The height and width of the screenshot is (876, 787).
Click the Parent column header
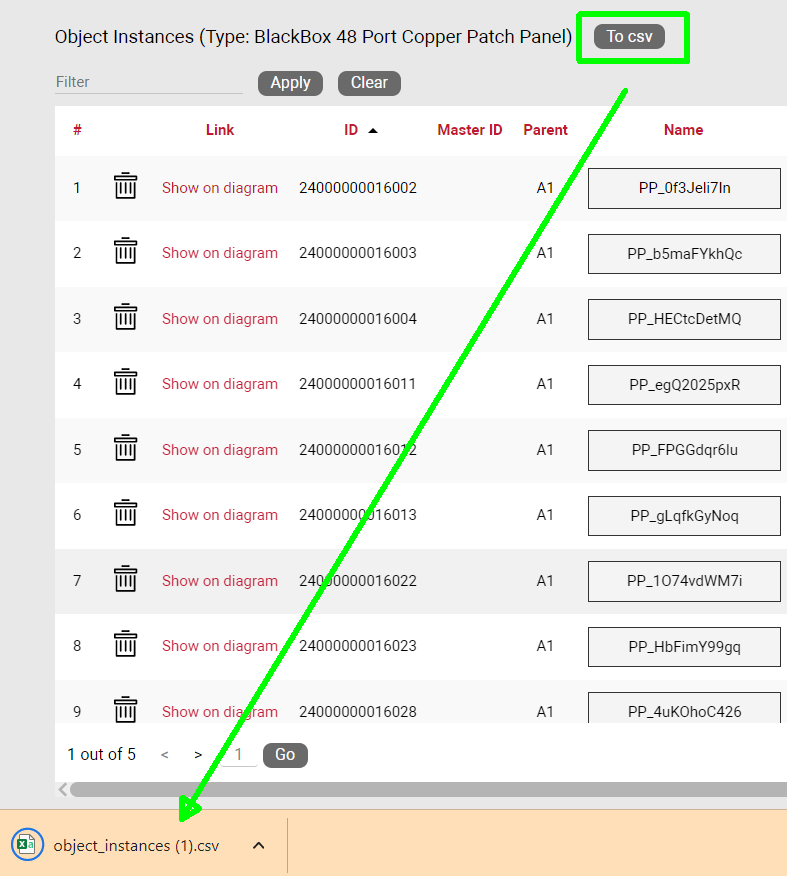click(x=545, y=130)
